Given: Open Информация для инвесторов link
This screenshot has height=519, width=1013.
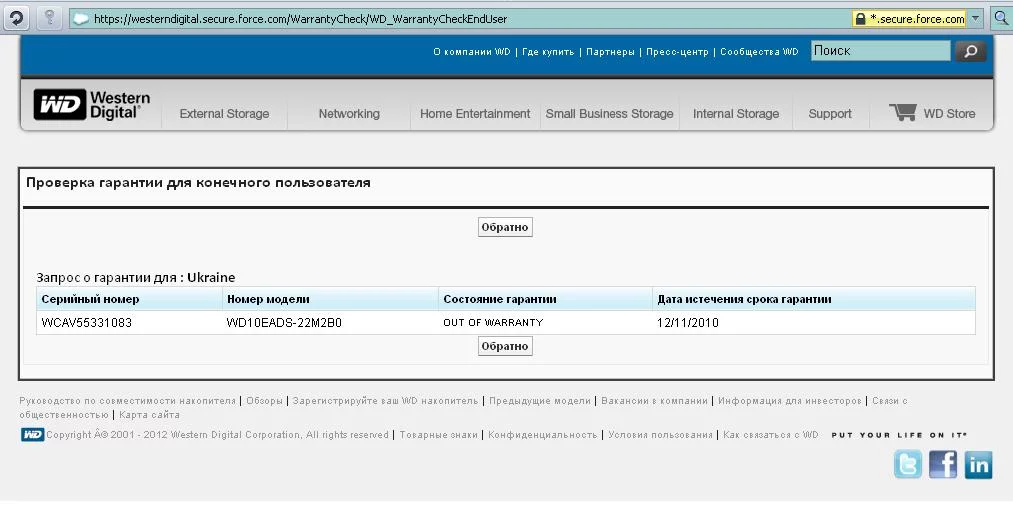Looking at the screenshot, I should (x=789, y=401).
